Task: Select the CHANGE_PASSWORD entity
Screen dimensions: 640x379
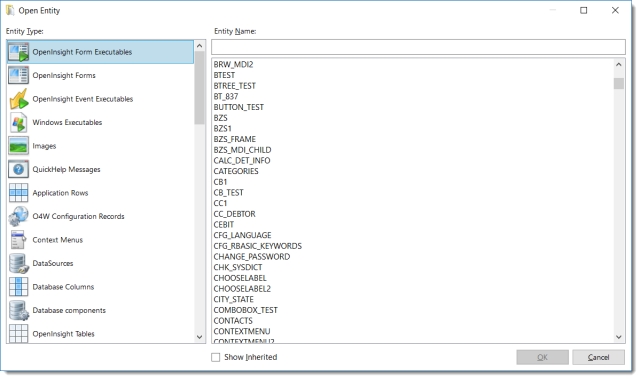Action: click(x=252, y=257)
